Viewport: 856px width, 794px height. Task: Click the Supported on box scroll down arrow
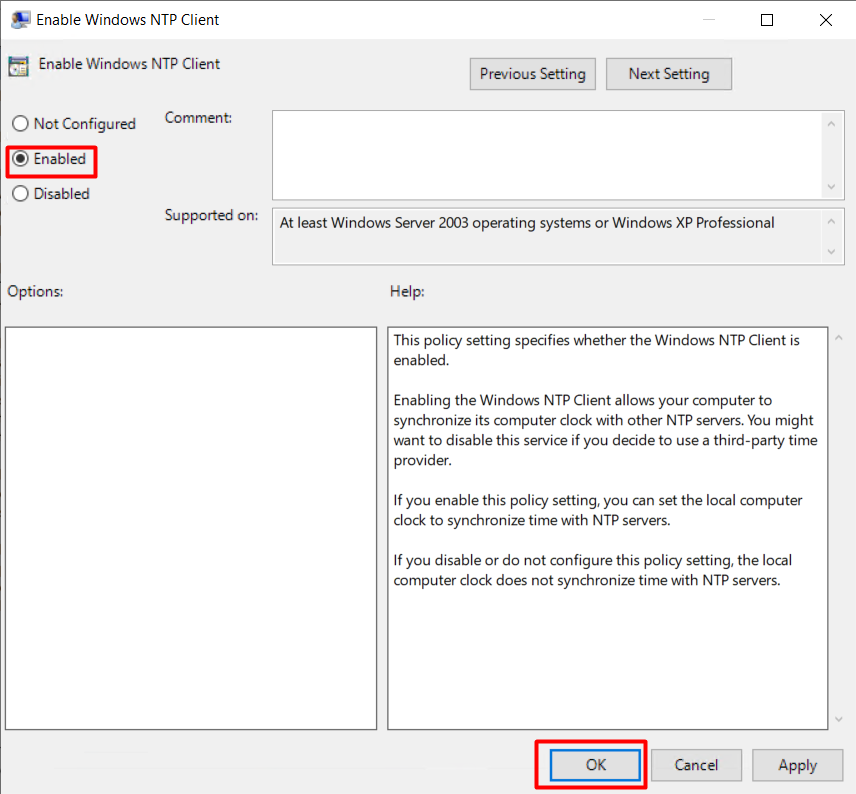(x=831, y=252)
